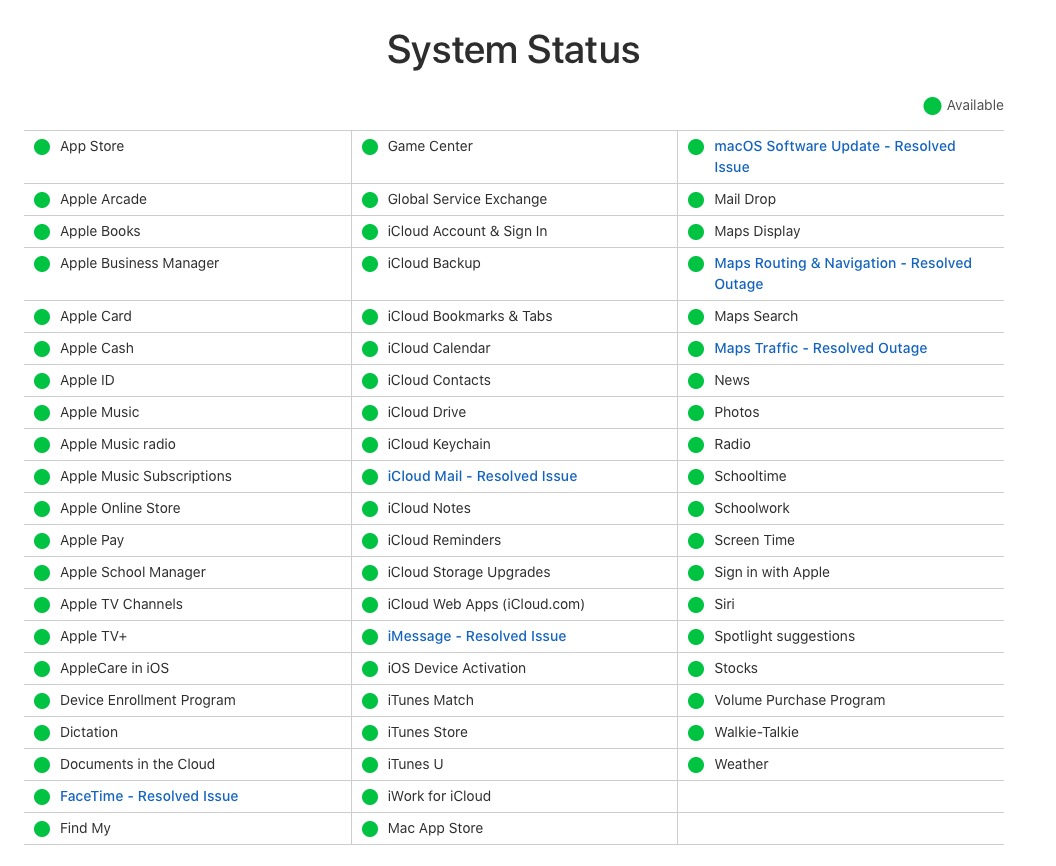
Task: Click the System Status page heading
Action: (x=513, y=50)
